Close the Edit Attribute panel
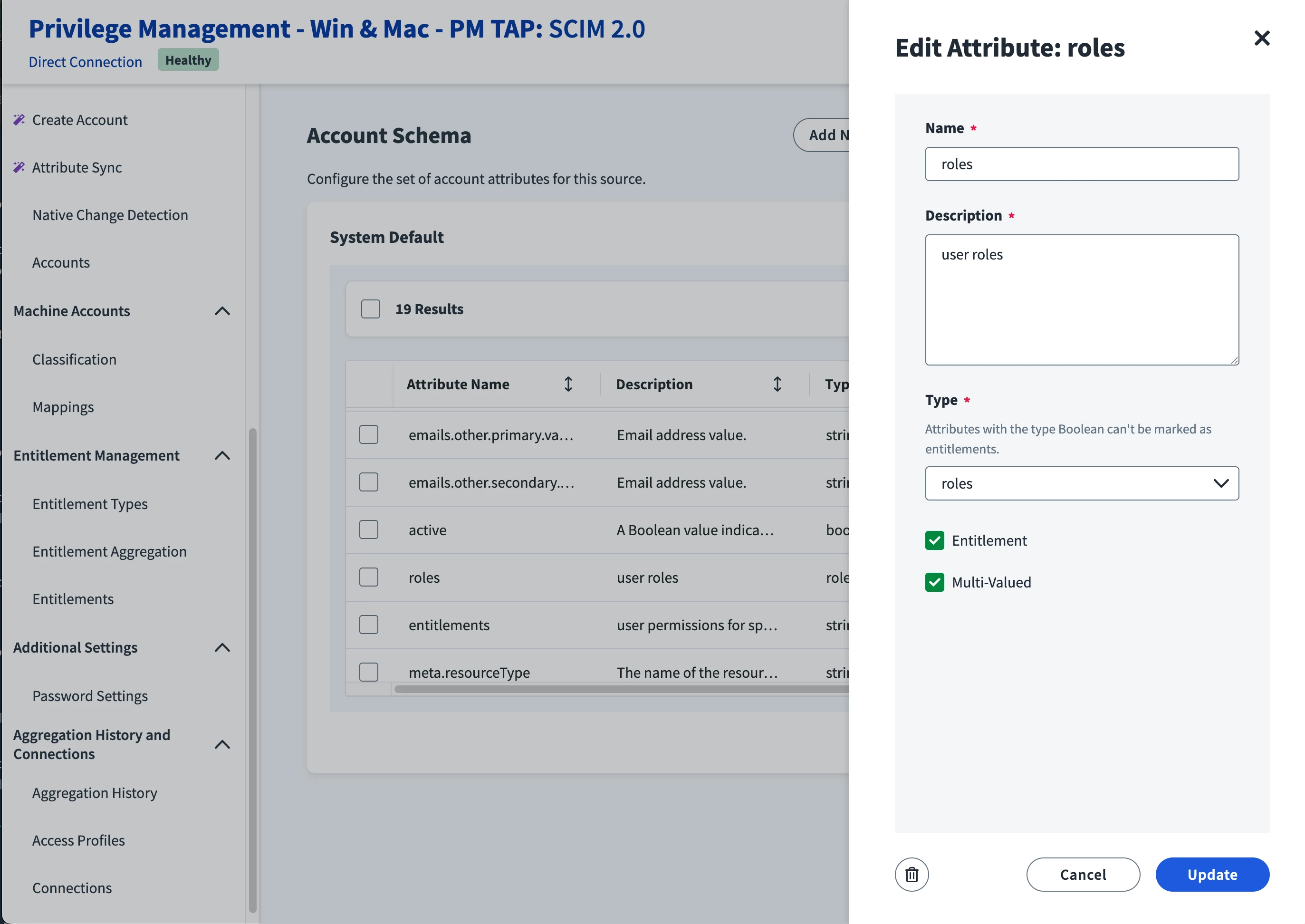The height and width of the screenshot is (924, 1305). pyautogui.click(x=1261, y=38)
